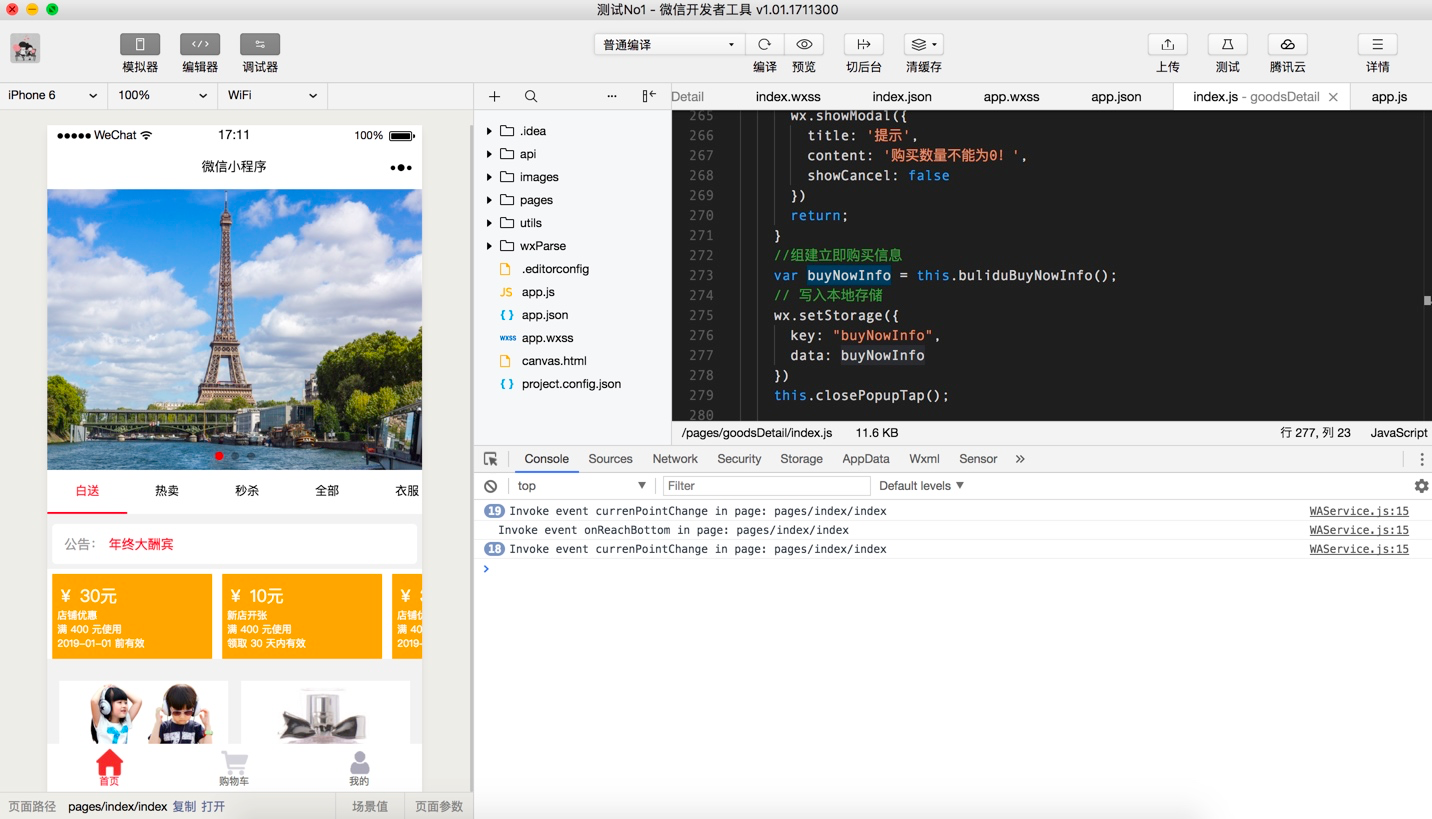Toggle the debugger panel (调试器)
Viewport: 1432px width, 819px height.
coord(260,45)
